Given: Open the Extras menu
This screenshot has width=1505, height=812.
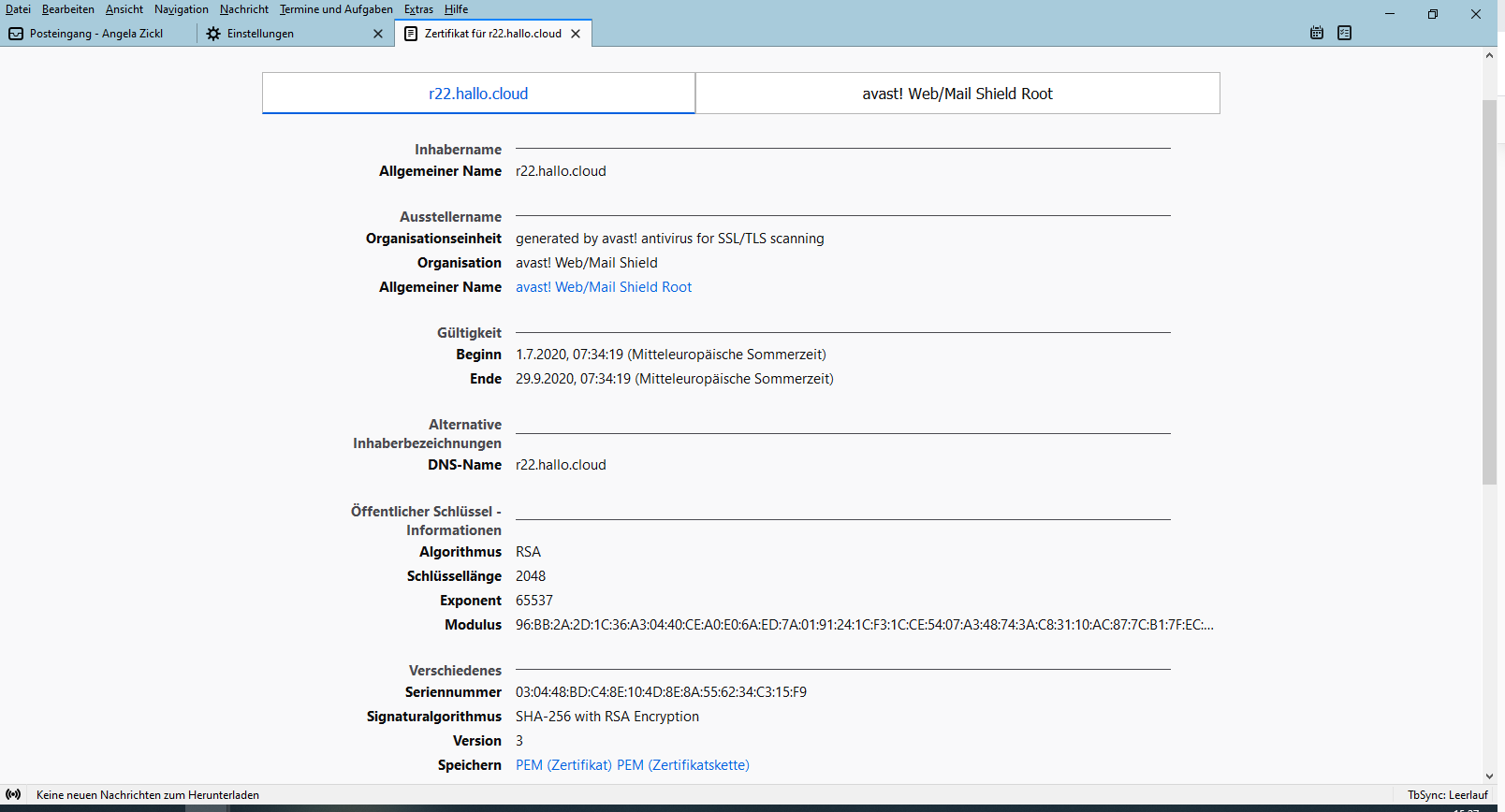Looking at the screenshot, I should [x=419, y=9].
